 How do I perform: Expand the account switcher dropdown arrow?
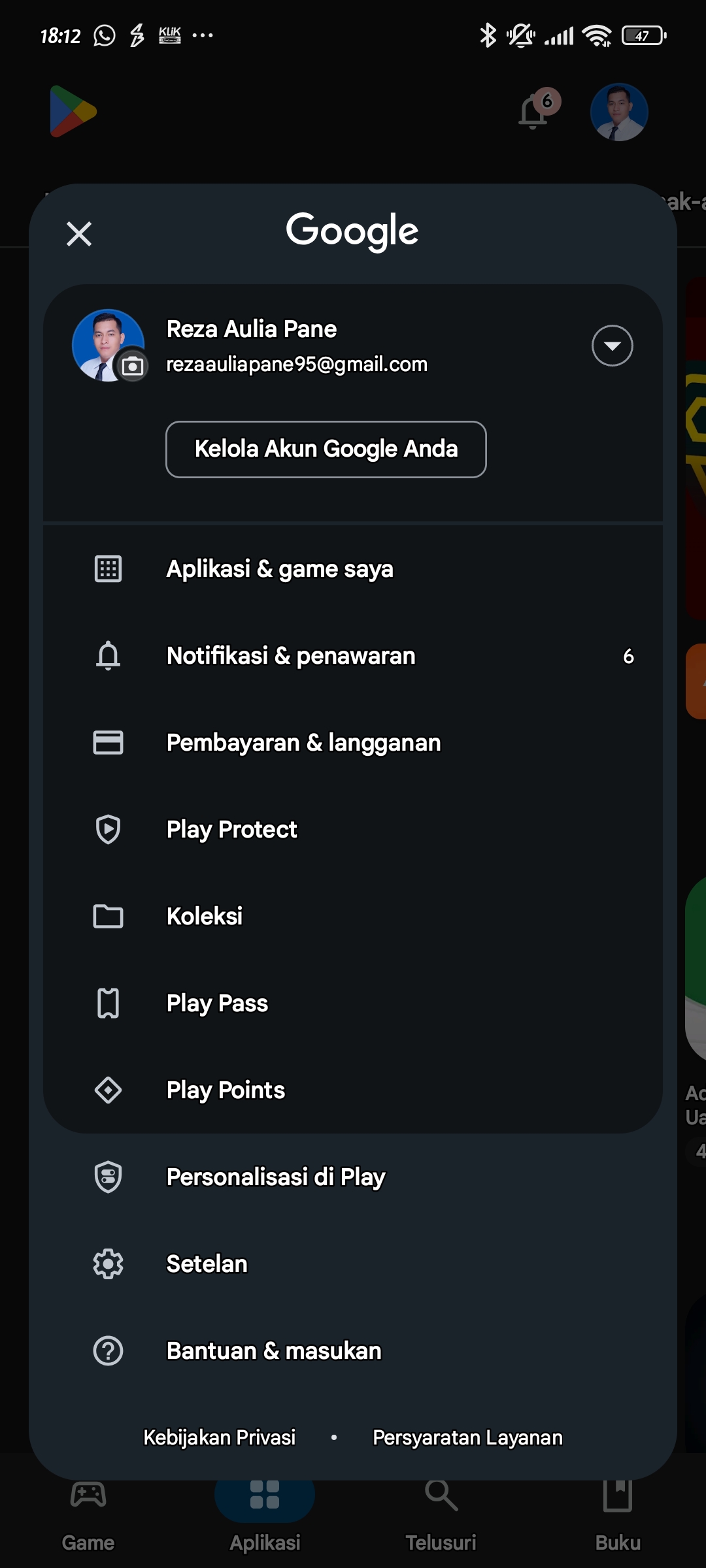point(612,346)
